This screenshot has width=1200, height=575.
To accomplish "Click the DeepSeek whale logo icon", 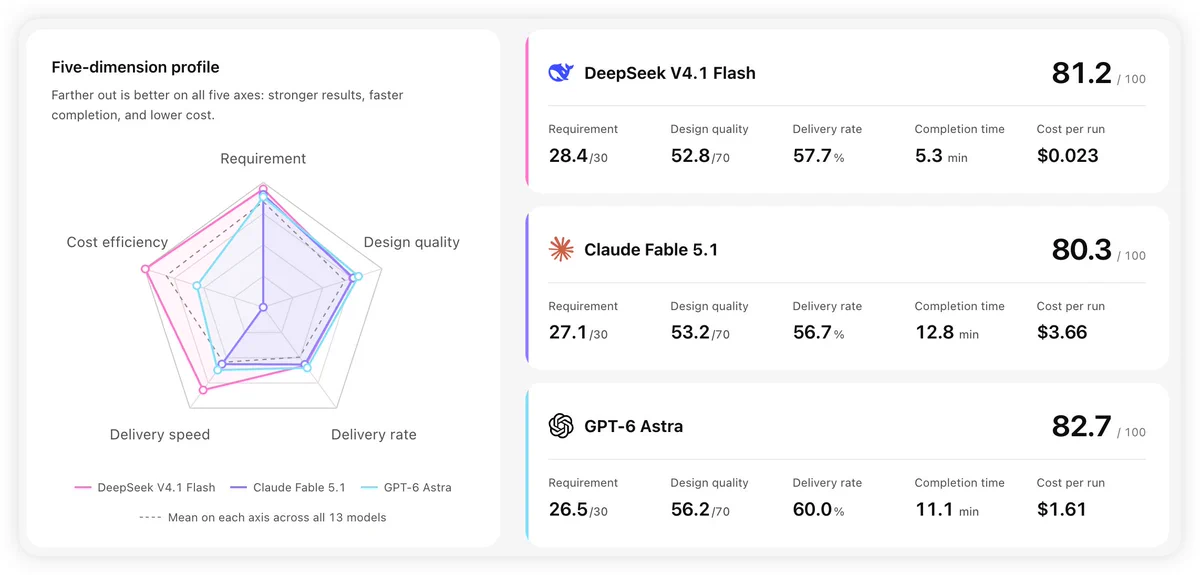I will tap(561, 72).
